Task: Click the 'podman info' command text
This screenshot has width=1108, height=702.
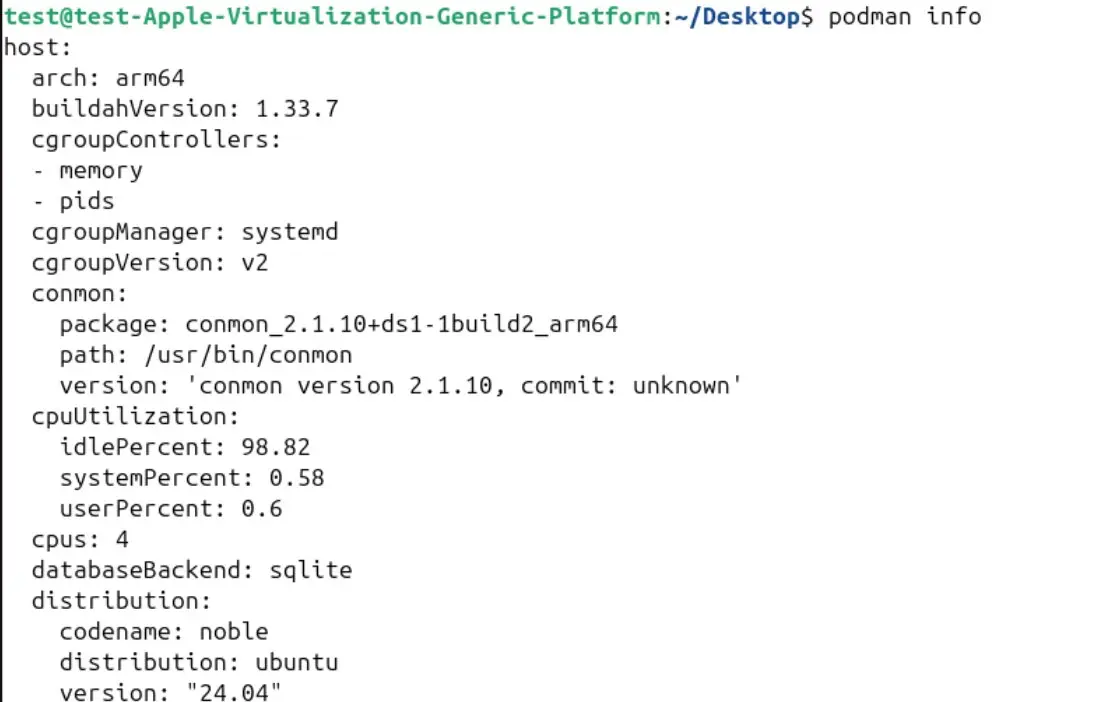Action: click(905, 16)
